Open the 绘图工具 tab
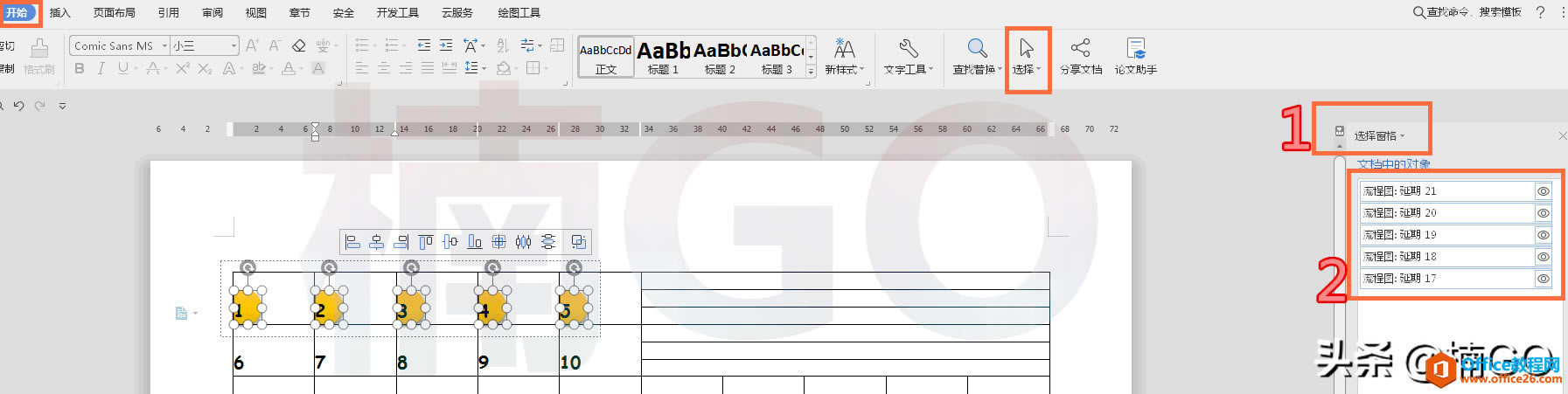Screen dimensions: 1568x394 click(519, 12)
